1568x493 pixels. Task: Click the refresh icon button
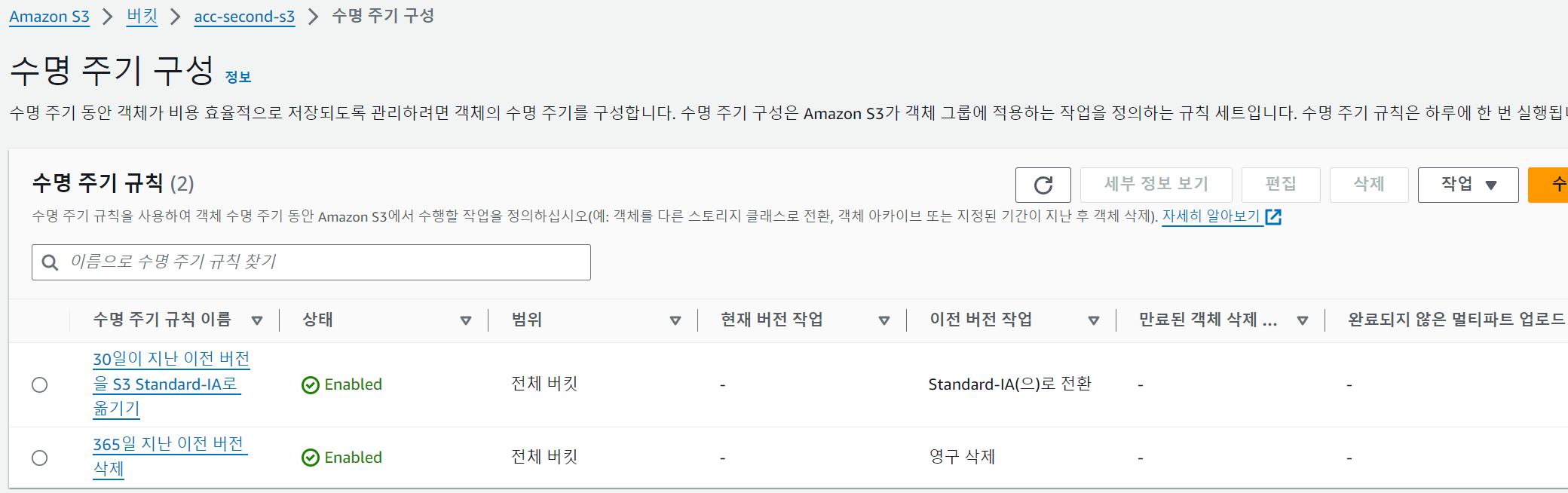1043,185
